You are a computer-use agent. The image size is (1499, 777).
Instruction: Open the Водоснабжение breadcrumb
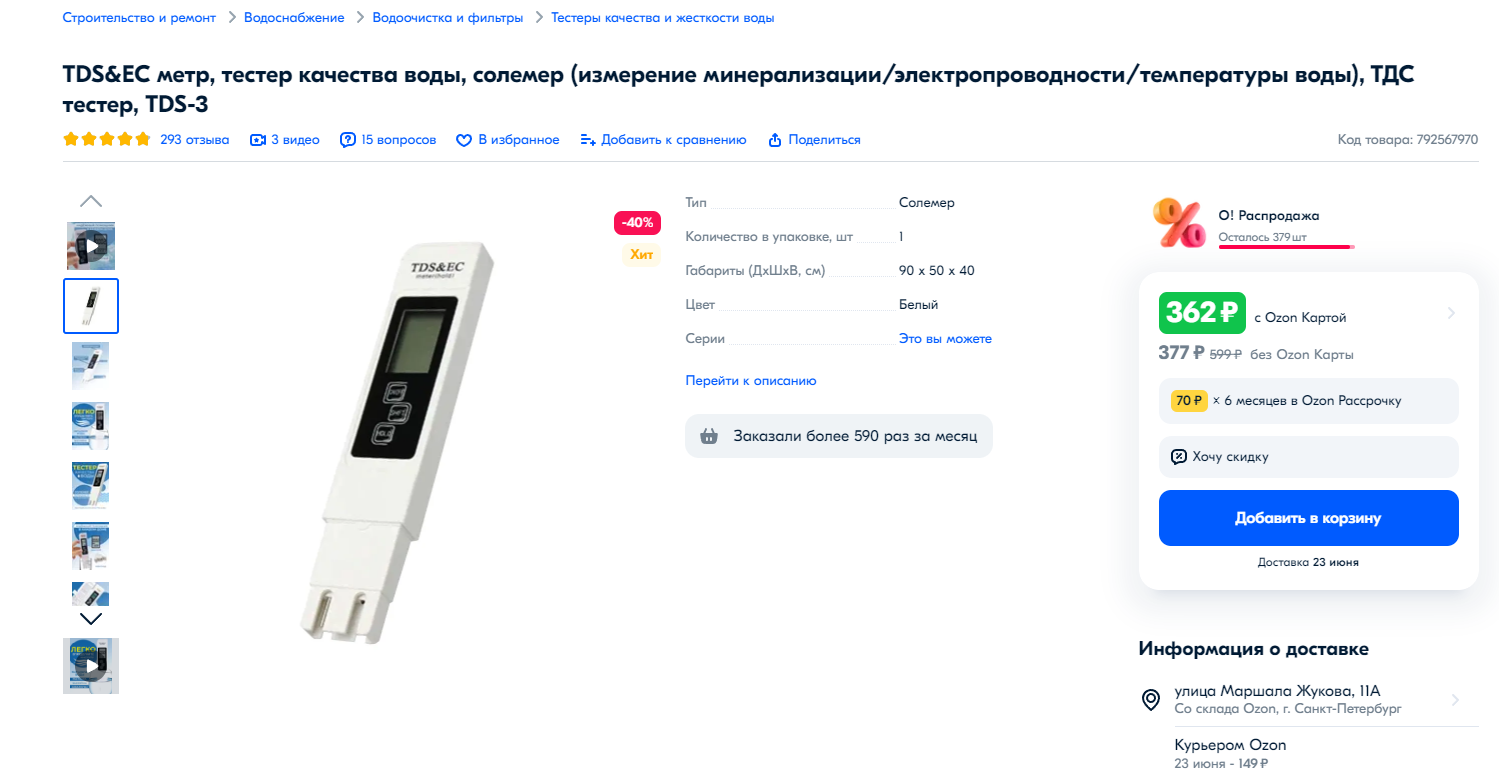(x=294, y=18)
